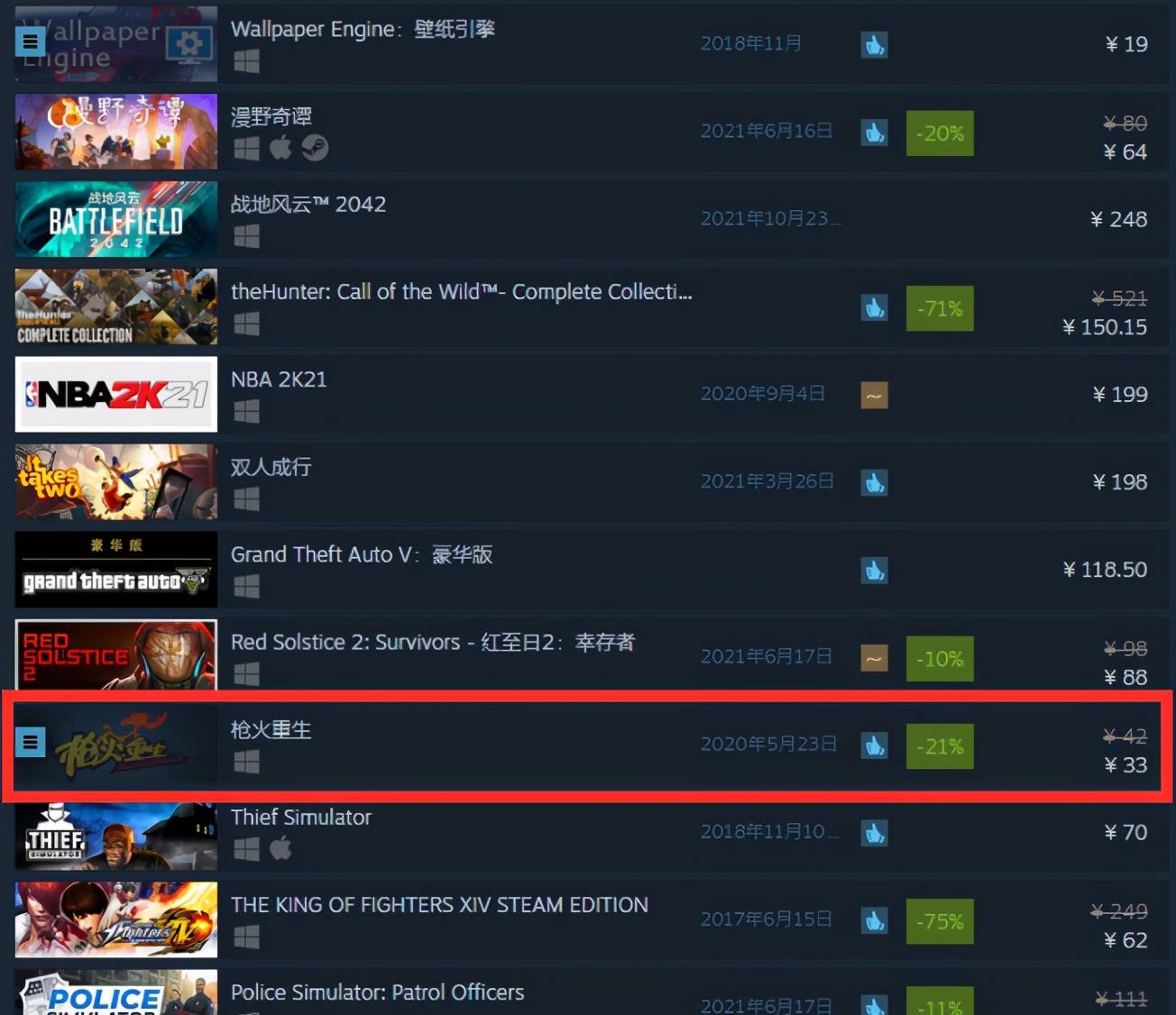Click the thumbs-up review icon for 漫野奇谭

click(874, 133)
